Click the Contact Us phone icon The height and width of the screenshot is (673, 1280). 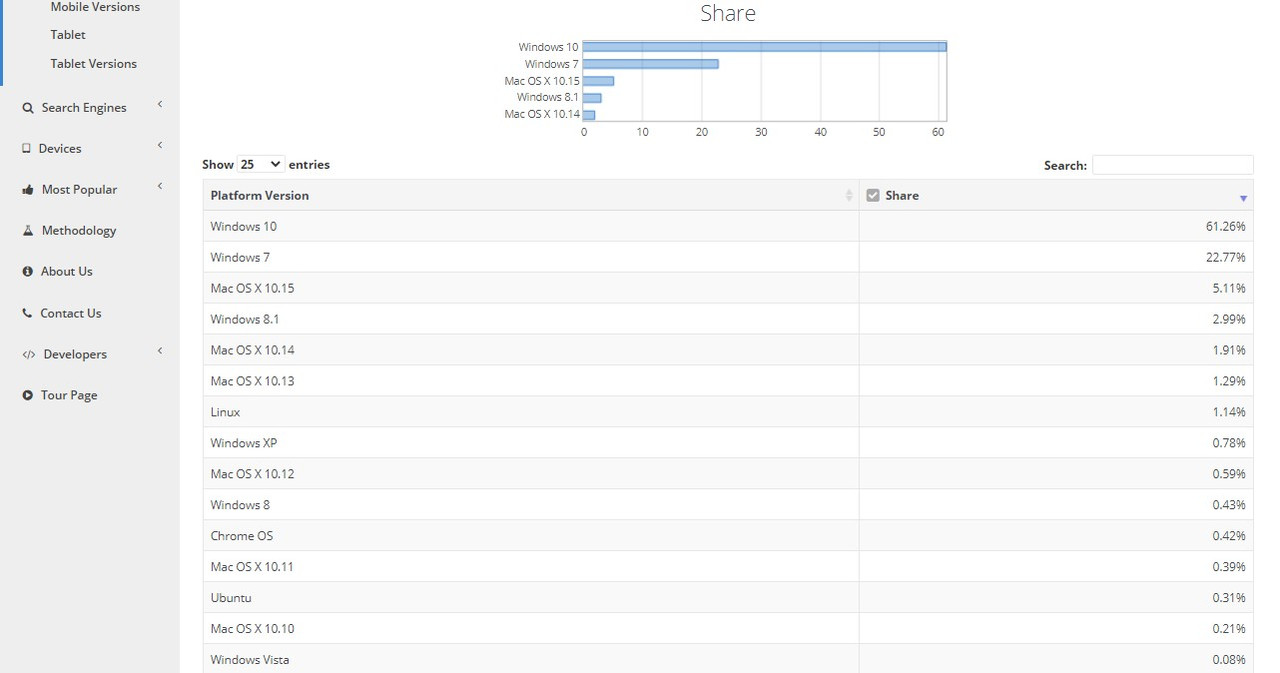pyautogui.click(x=28, y=313)
